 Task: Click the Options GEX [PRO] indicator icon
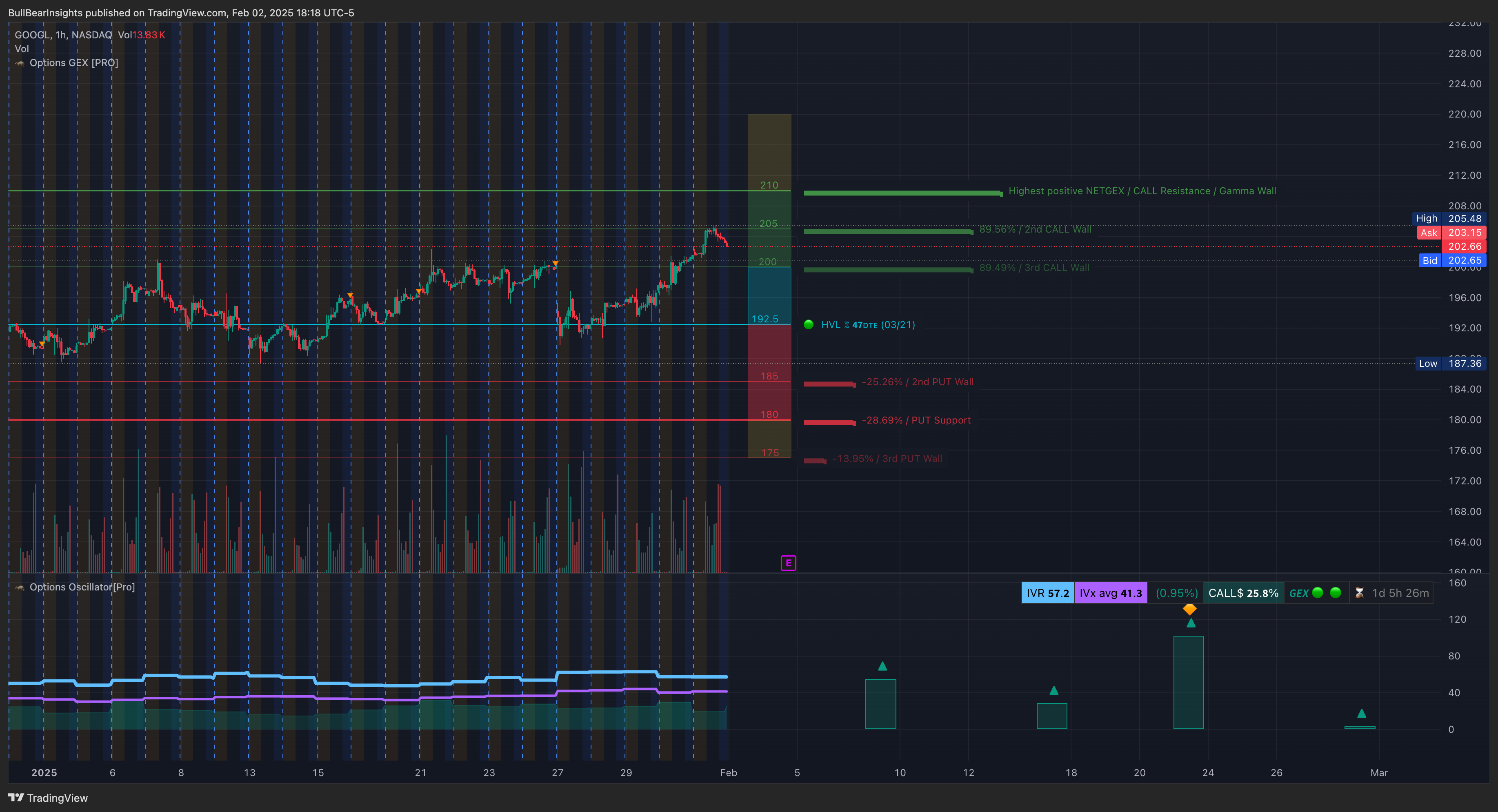[20, 63]
